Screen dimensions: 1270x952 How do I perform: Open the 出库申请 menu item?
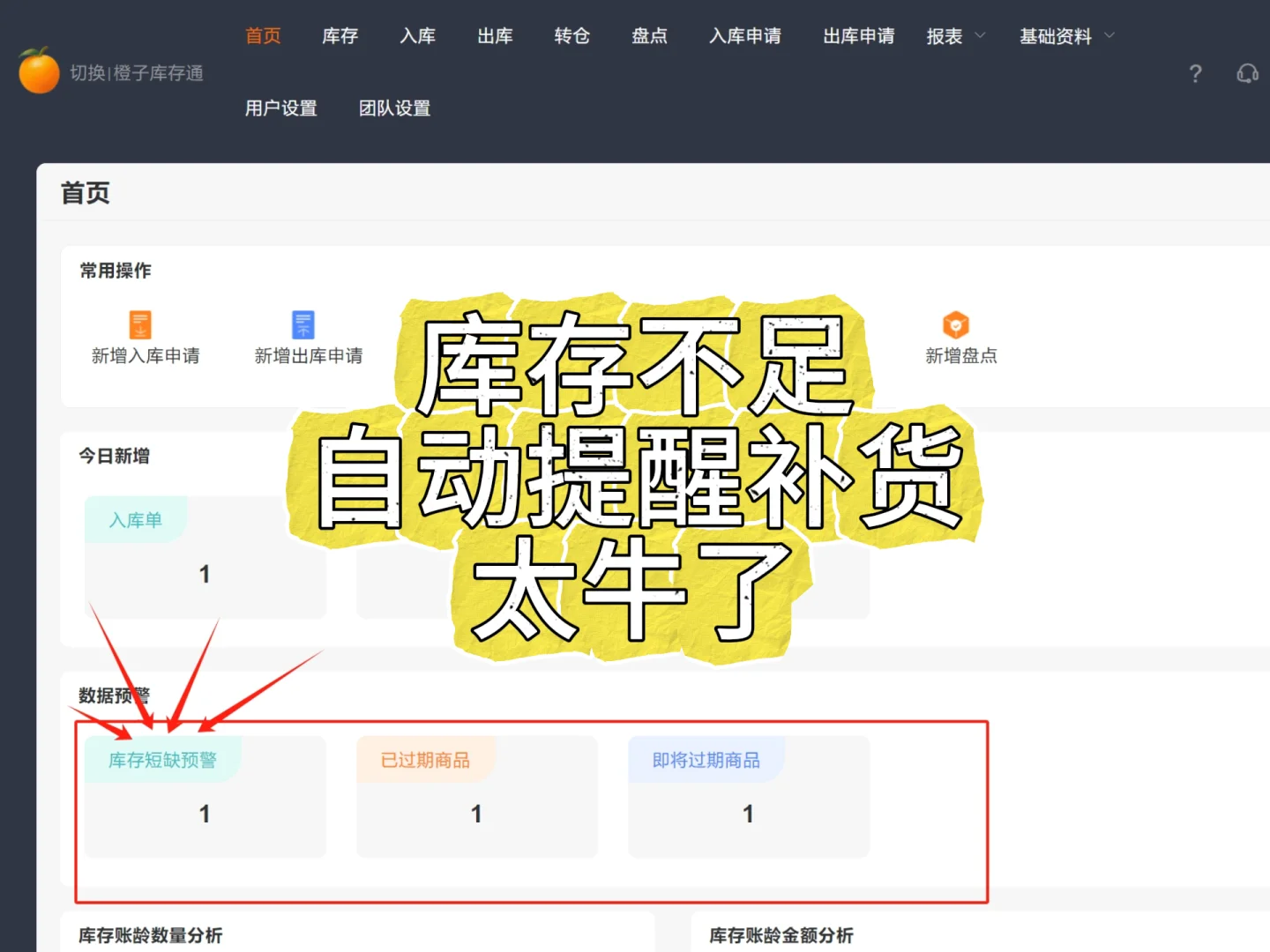858,36
